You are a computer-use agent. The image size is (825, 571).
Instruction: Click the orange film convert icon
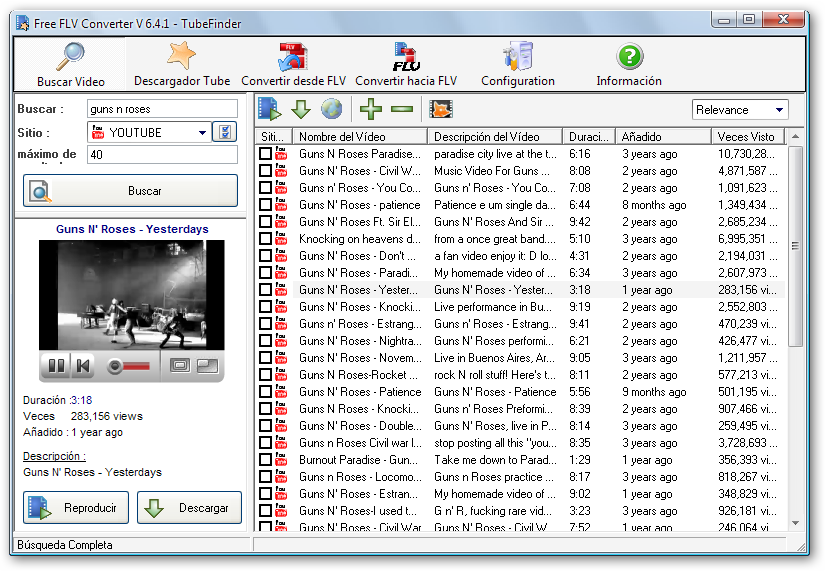tap(440, 109)
